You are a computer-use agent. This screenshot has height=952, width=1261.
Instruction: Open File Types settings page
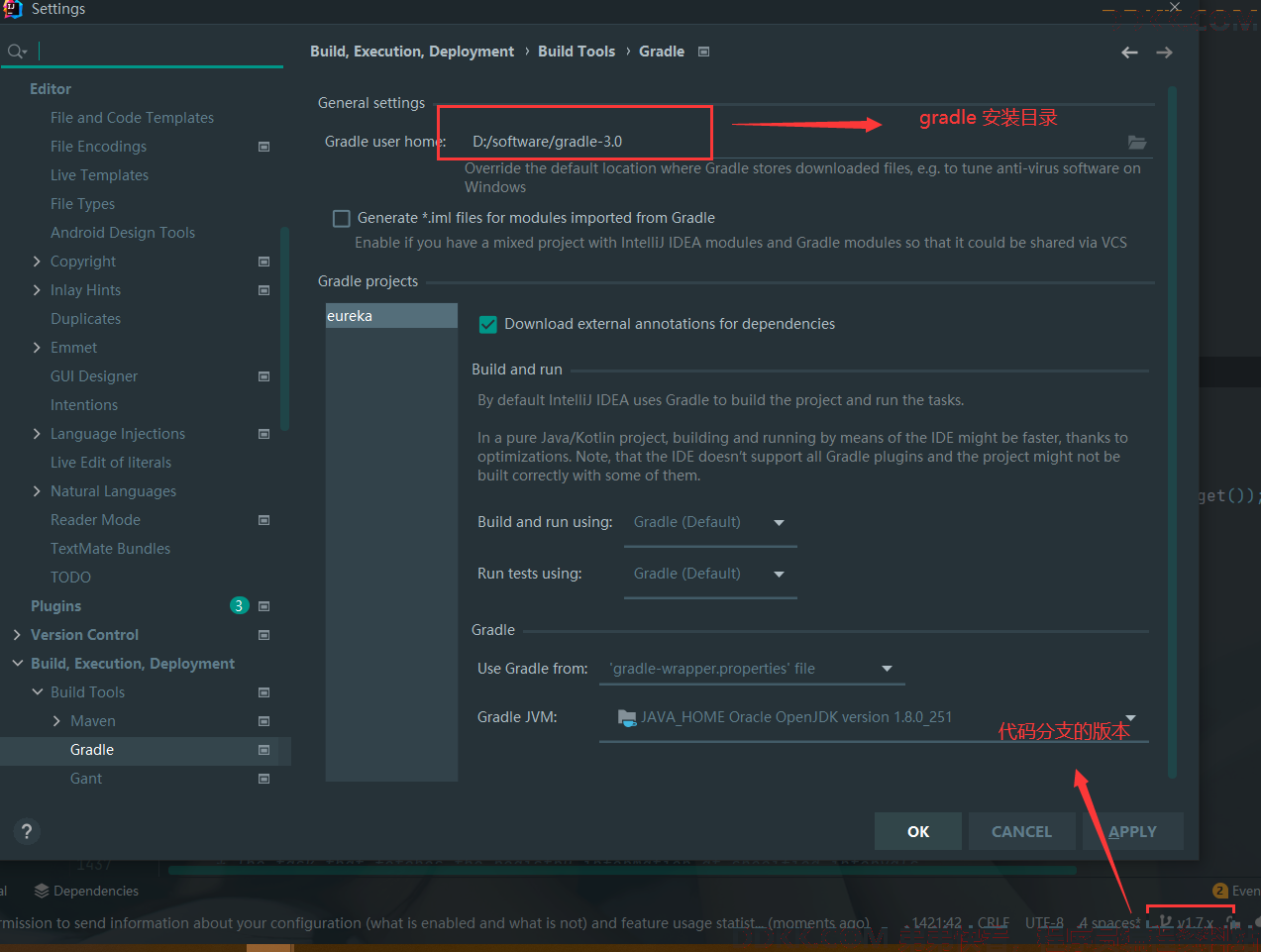82,204
